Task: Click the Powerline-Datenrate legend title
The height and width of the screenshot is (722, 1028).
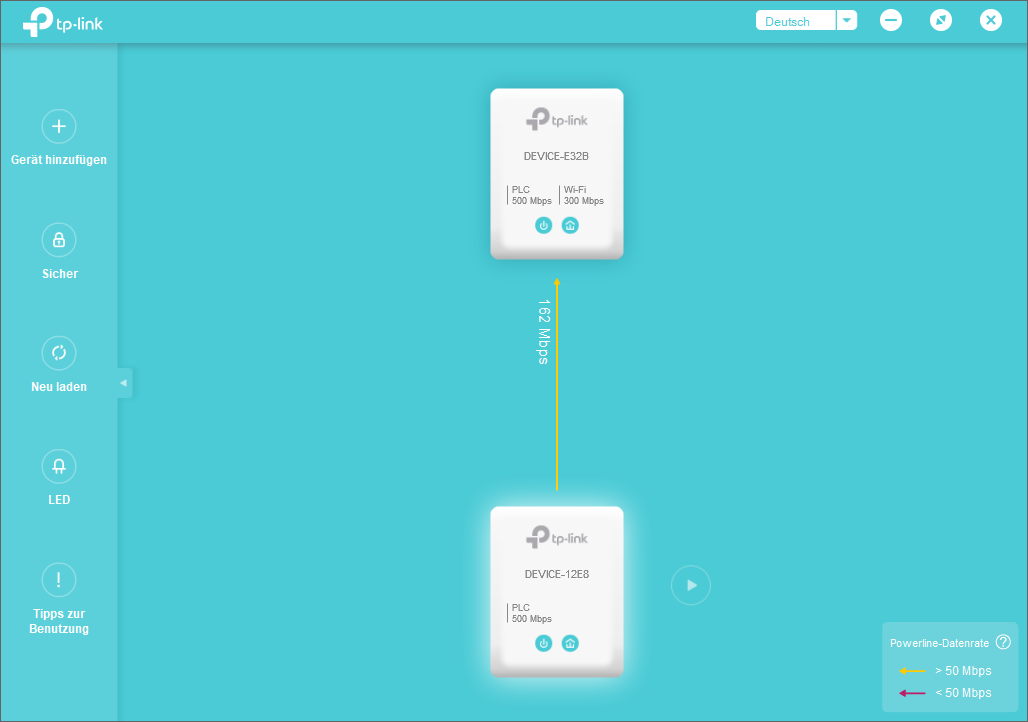Action: [x=939, y=643]
